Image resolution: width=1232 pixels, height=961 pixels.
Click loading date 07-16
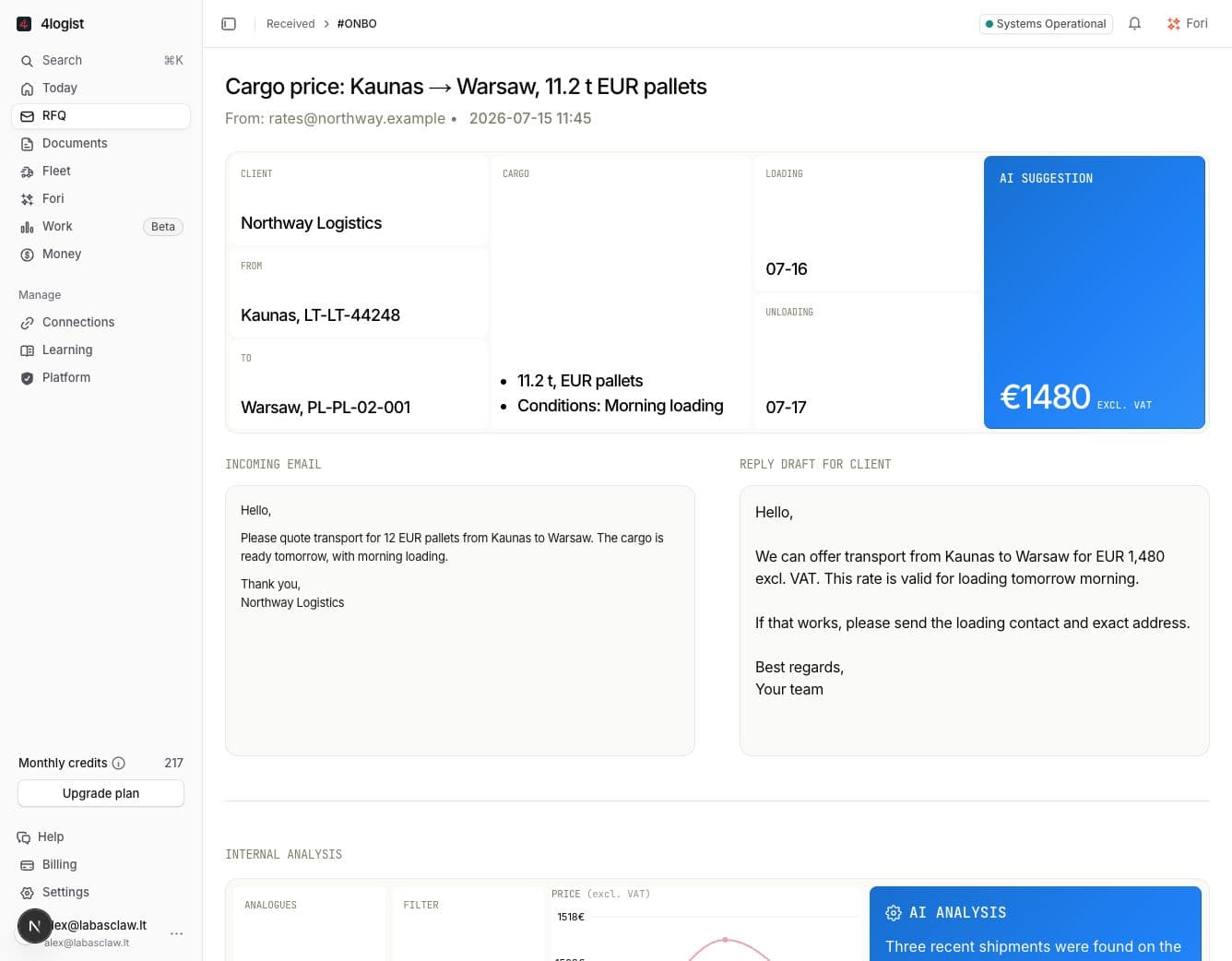[787, 269]
